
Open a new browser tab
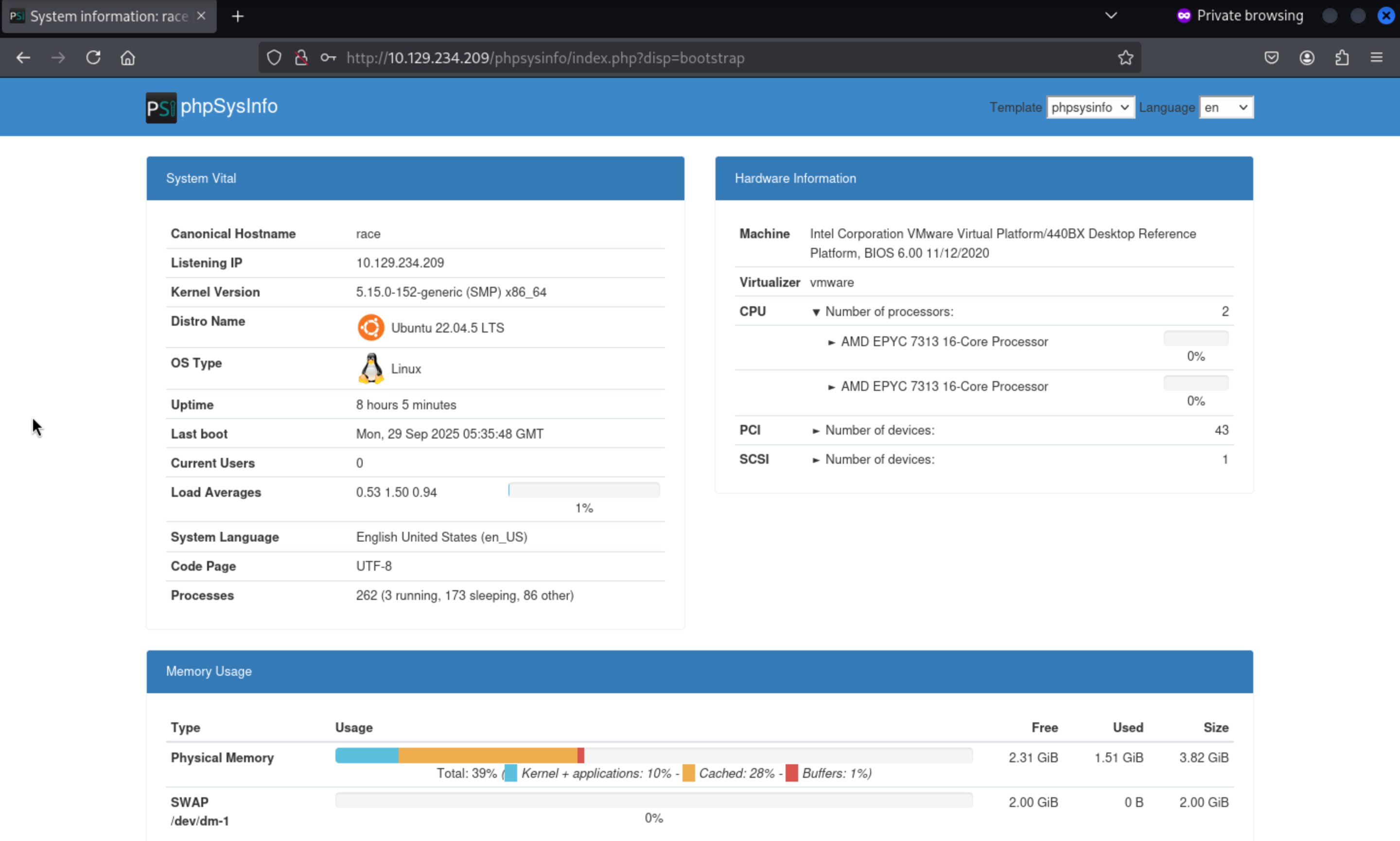tap(238, 16)
